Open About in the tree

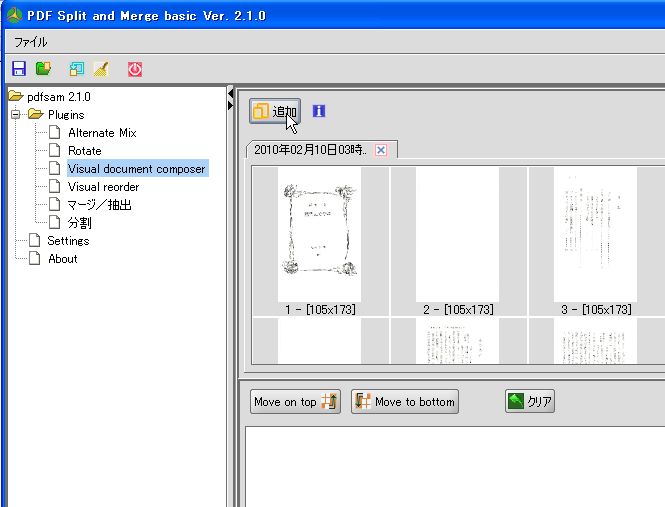tap(63, 259)
